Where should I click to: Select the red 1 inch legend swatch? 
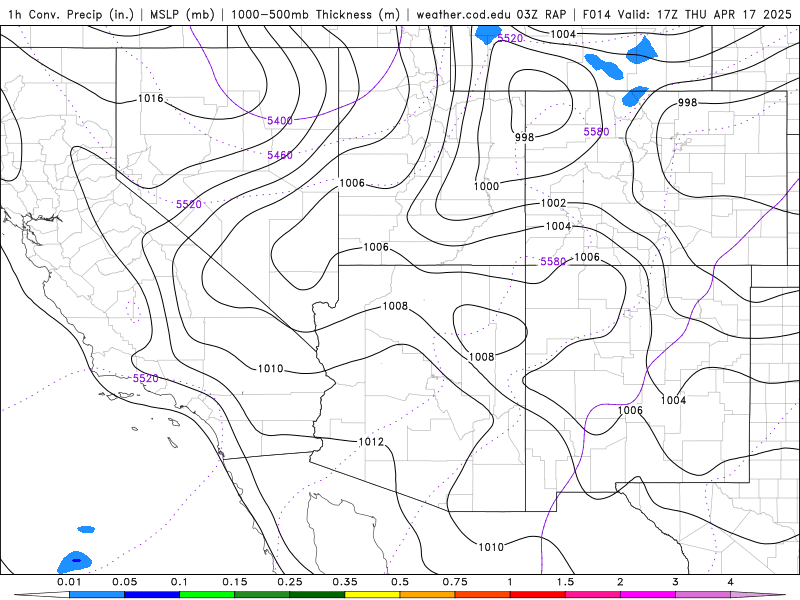point(538,595)
